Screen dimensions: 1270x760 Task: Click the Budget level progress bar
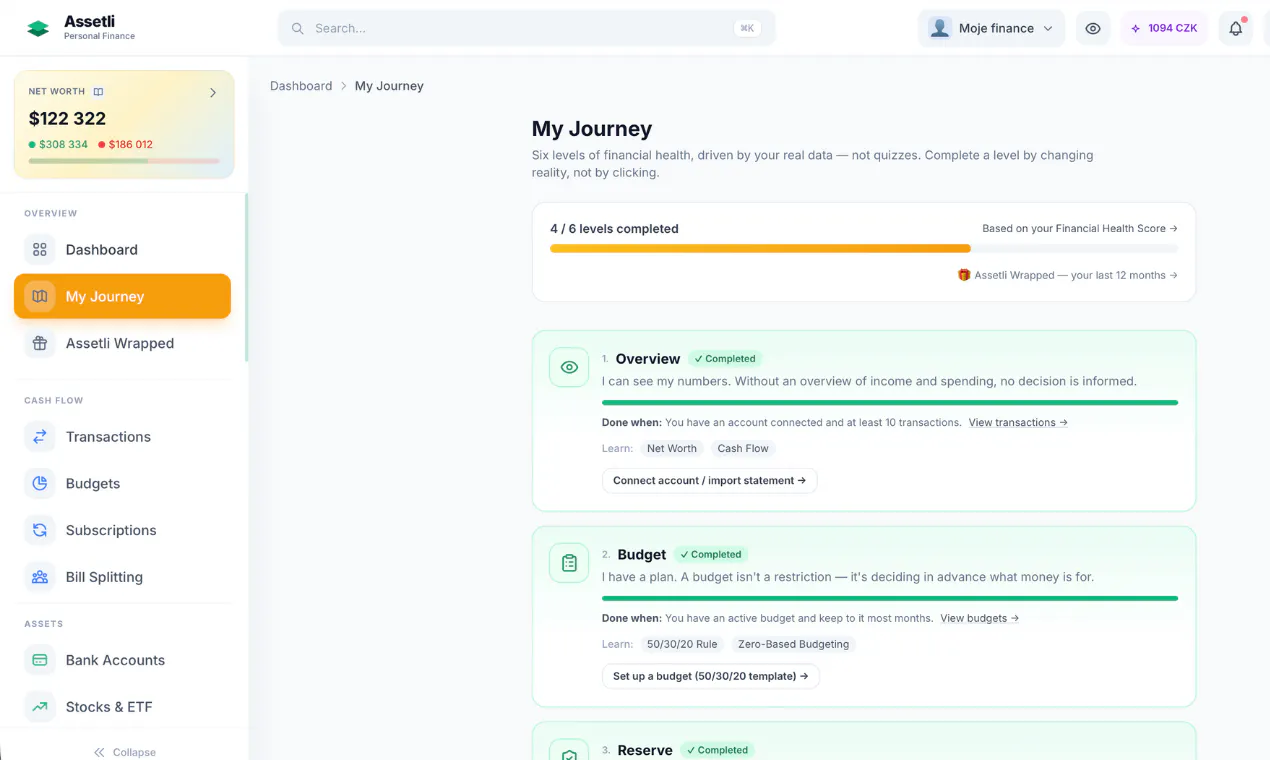point(890,599)
